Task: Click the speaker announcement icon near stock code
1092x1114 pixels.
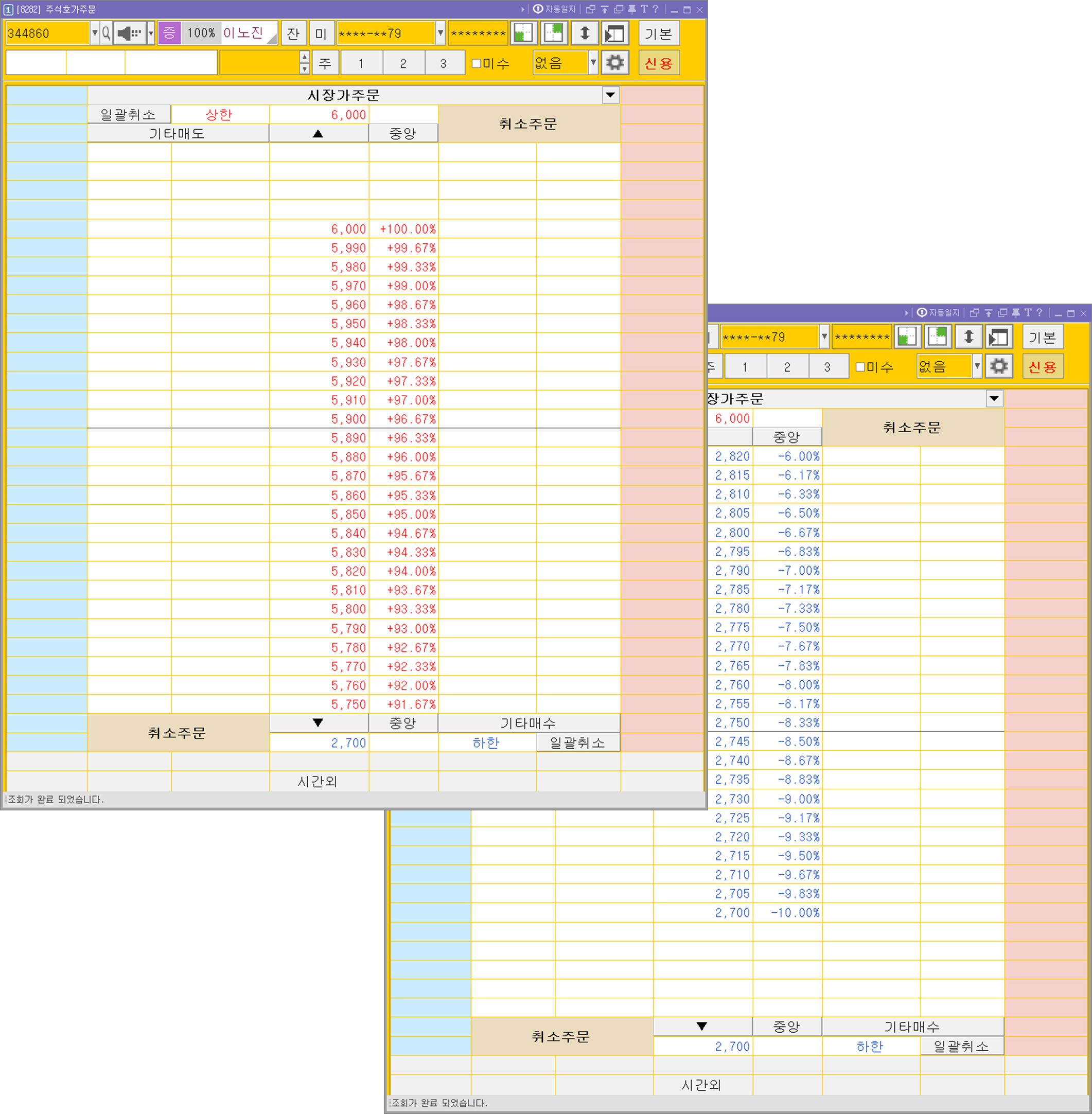Action: point(129,33)
